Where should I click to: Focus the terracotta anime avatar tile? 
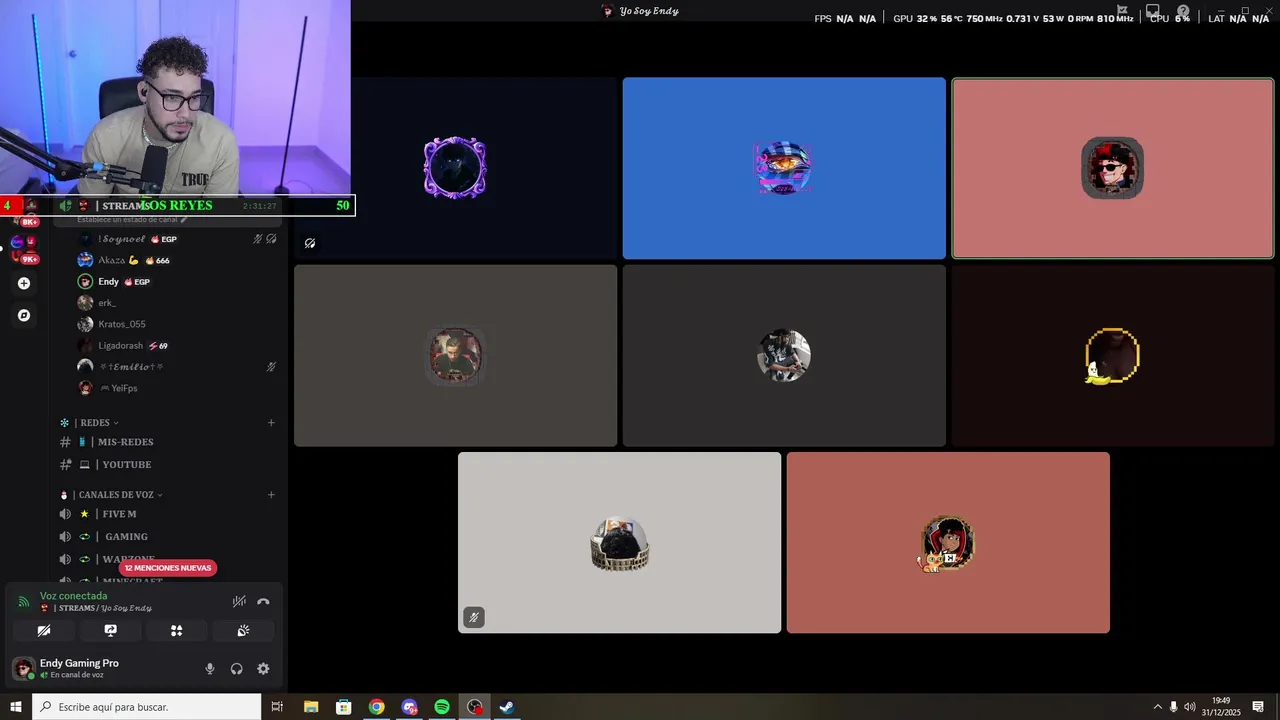[948, 542]
